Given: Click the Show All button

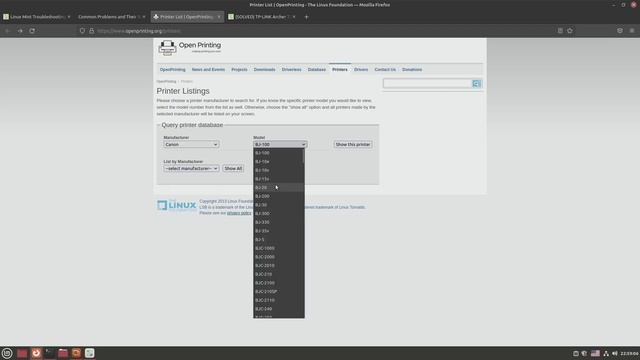Looking at the screenshot, I should pyautogui.click(x=233, y=169).
